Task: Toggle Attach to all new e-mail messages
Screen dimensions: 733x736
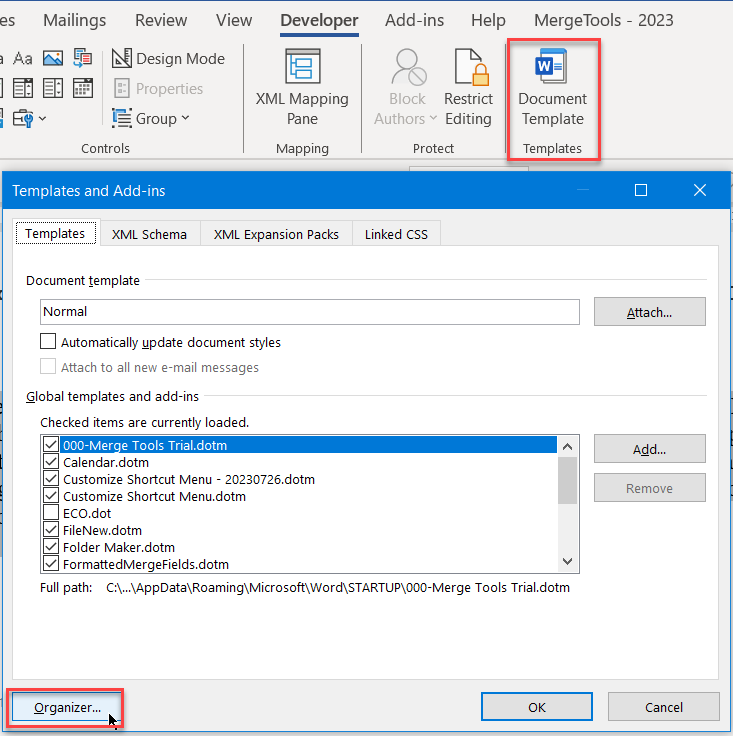Action: point(48,366)
